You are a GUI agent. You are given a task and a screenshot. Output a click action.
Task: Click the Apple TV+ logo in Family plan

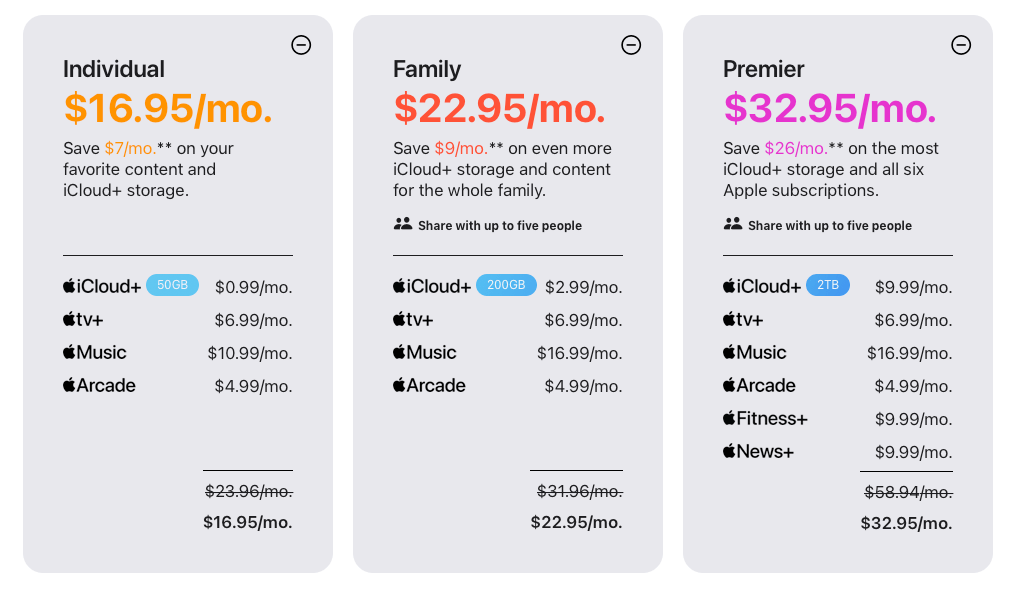413,320
